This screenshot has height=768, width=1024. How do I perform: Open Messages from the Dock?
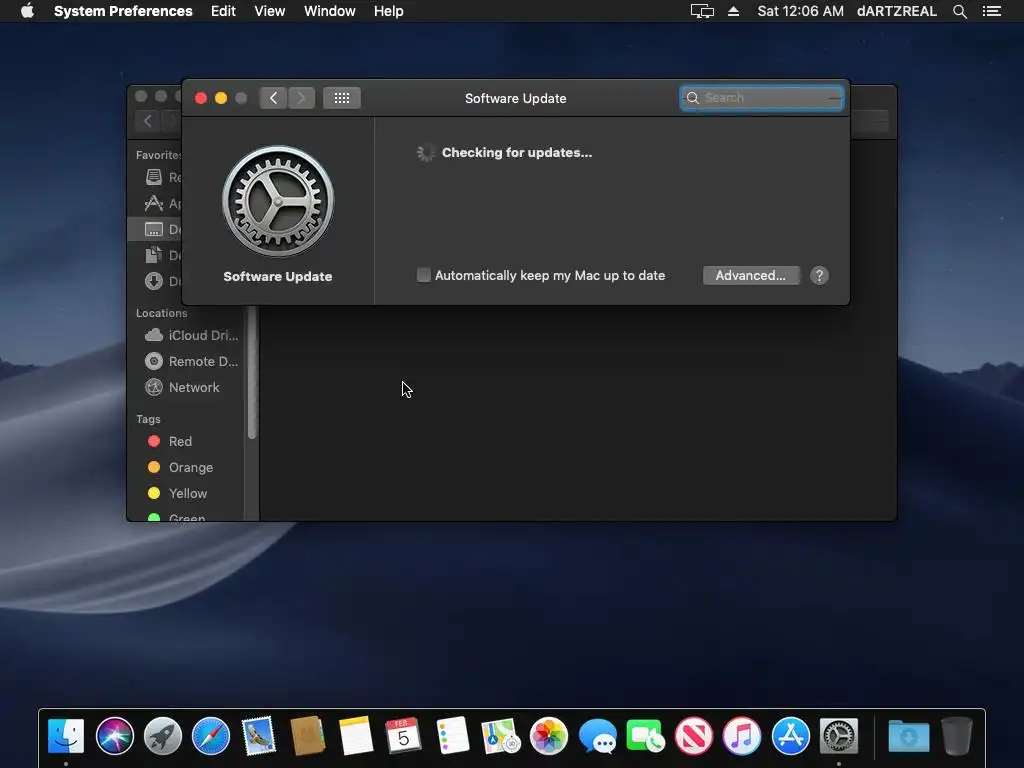[x=597, y=736]
